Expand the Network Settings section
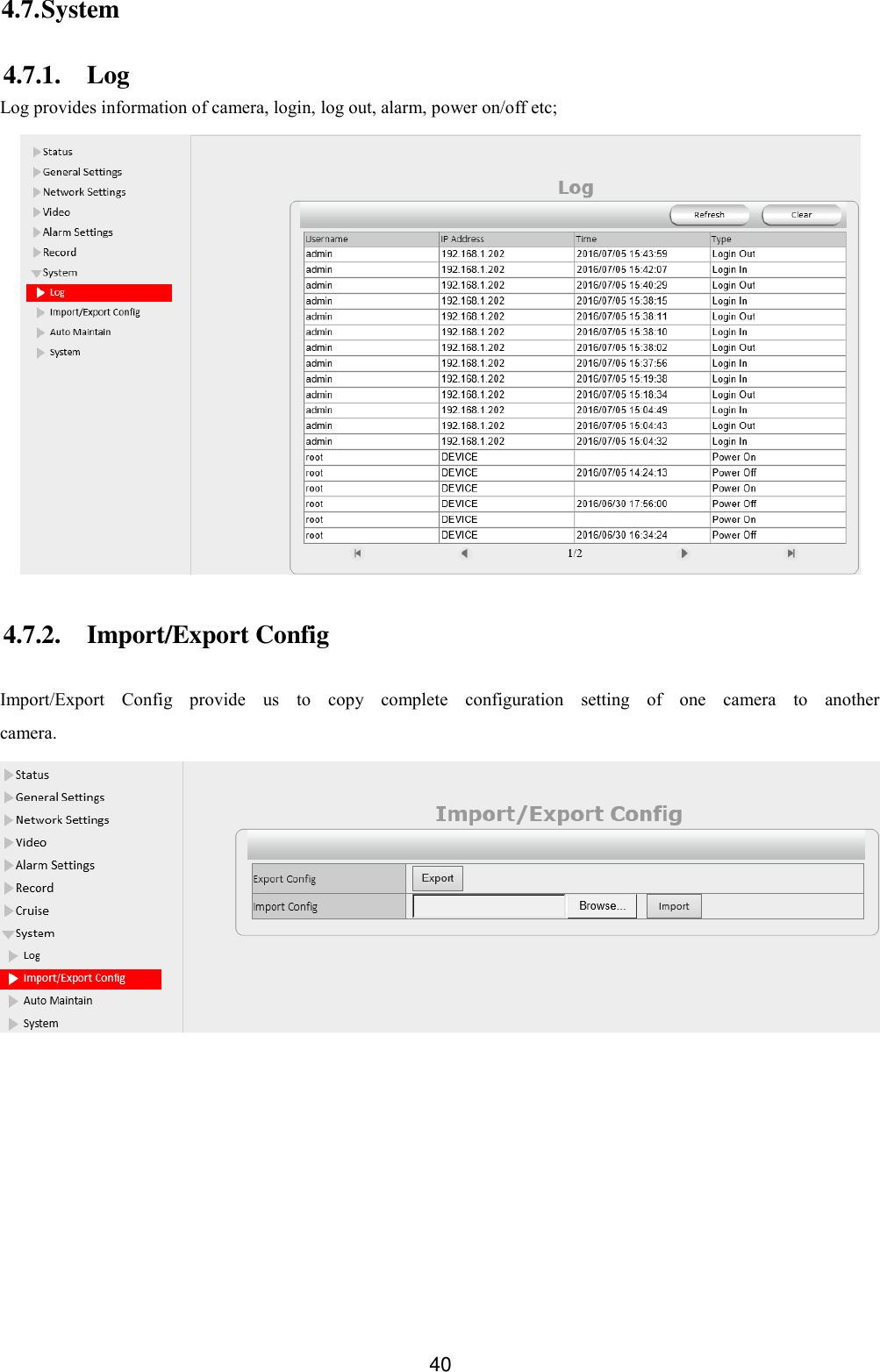880x1372 pixels. tap(83, 191)
